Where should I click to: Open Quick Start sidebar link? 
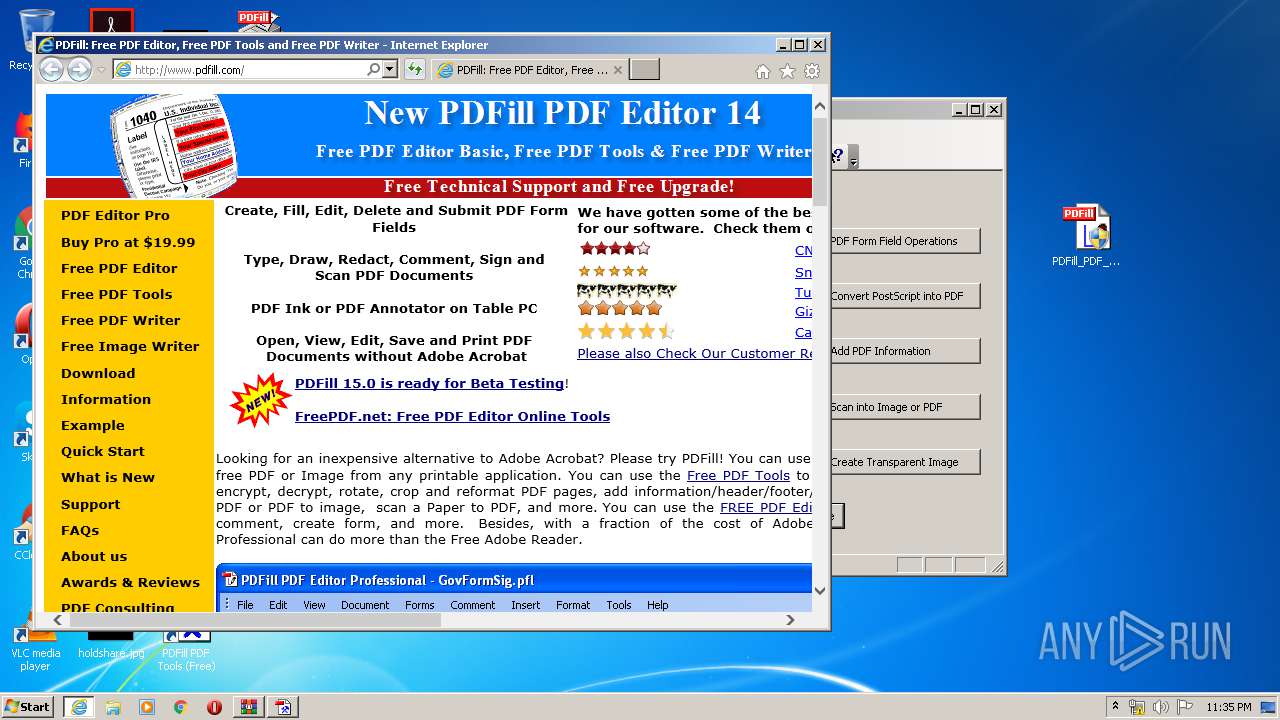point(102,451)
